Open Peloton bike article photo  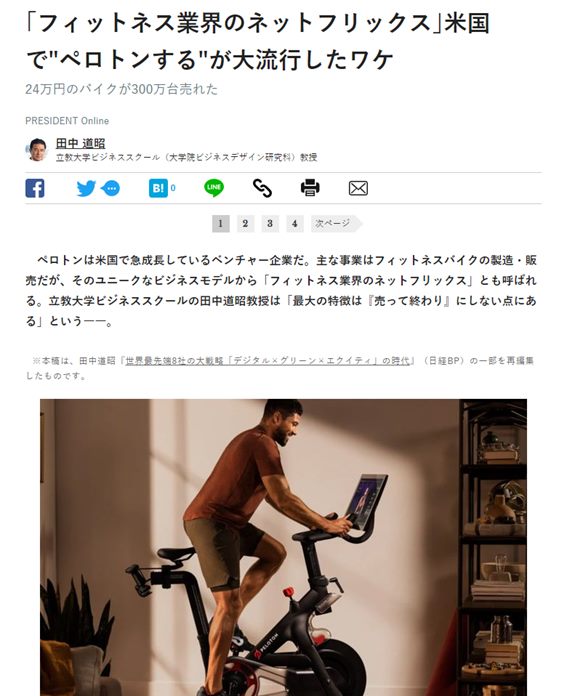tap(283, 547)
